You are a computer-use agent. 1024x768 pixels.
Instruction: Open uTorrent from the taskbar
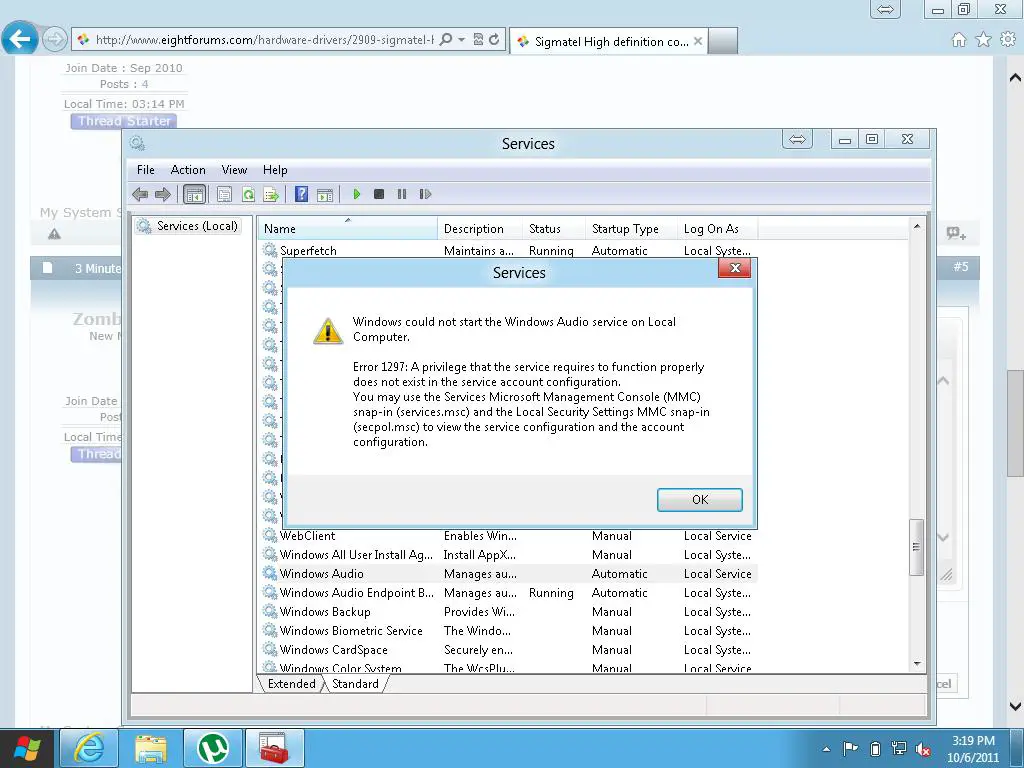[x=212, y=748]
